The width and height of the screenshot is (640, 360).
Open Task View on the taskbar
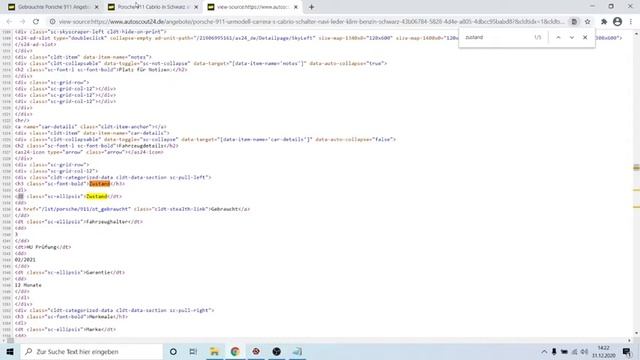193,351
